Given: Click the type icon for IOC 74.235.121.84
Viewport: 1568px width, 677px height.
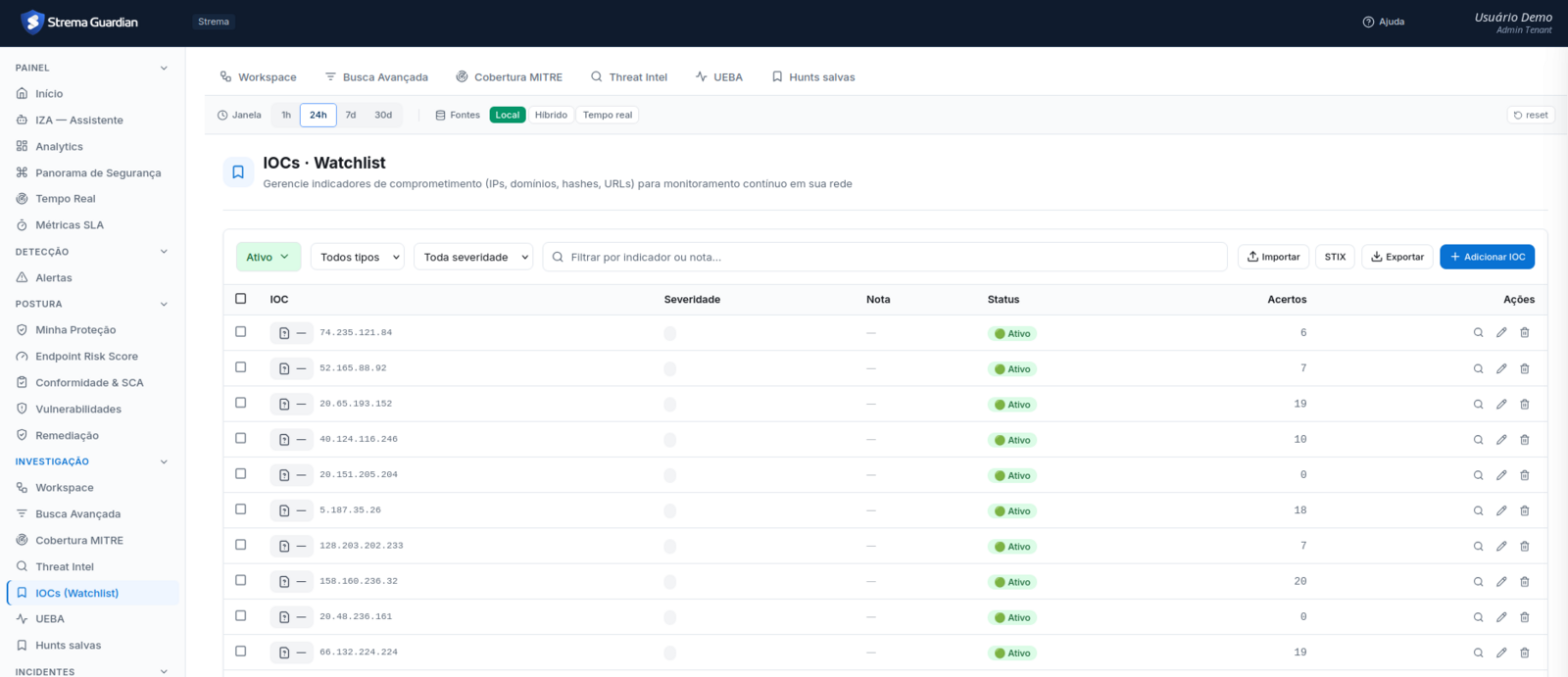Looking at the screenshot, I should (284, 333).
